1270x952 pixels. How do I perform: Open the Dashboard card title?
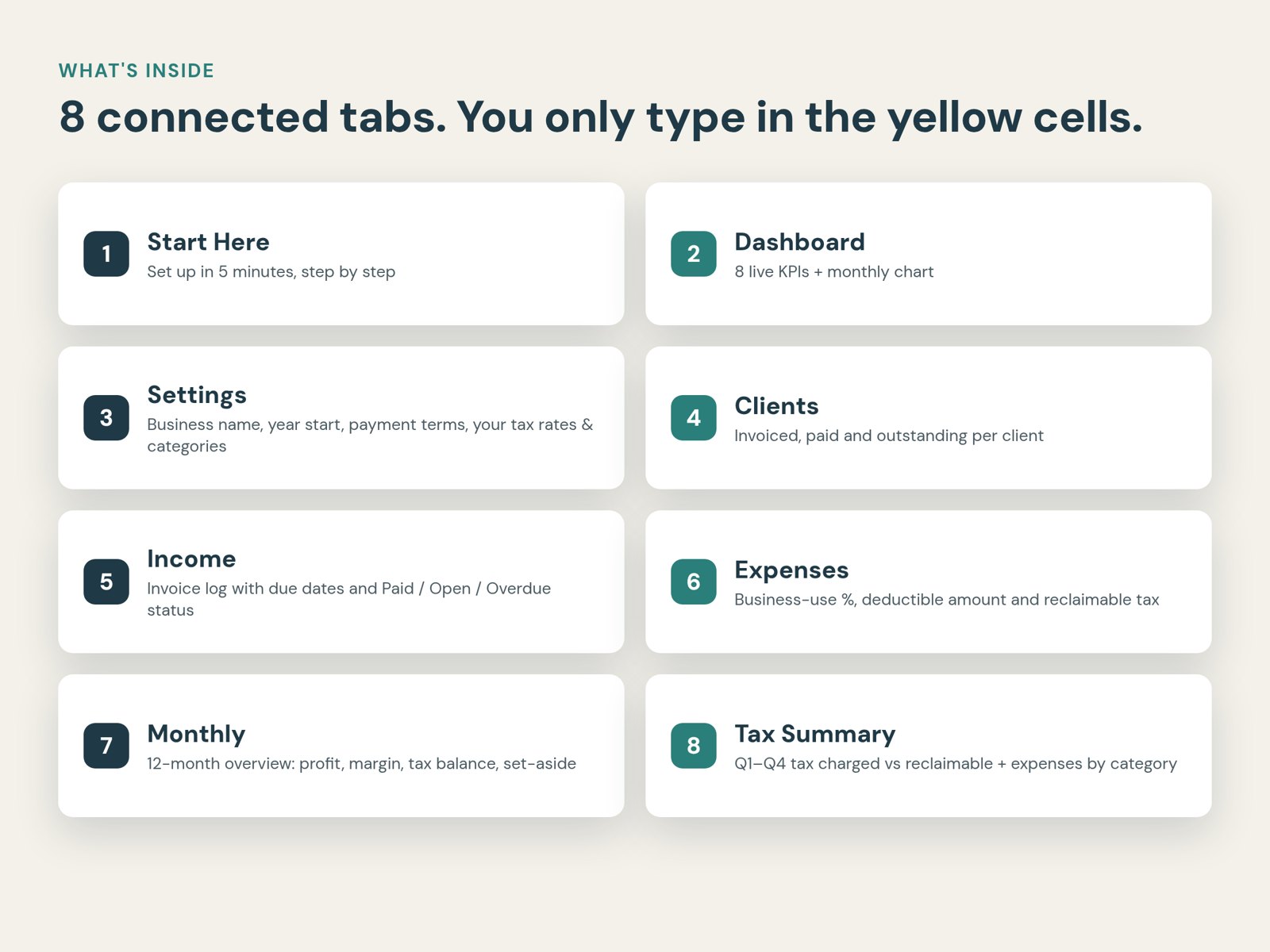pyautogui.click(x=799, y=242)
